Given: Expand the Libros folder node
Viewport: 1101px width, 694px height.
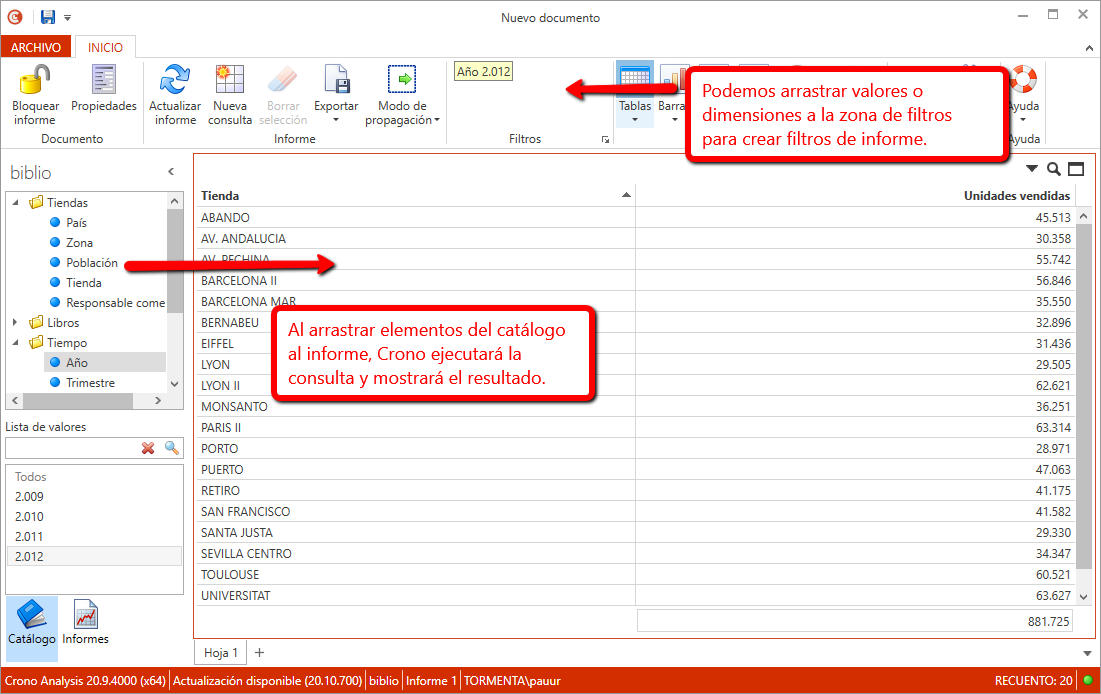Looking at the screenshot, I should click(x=16, y=323).
